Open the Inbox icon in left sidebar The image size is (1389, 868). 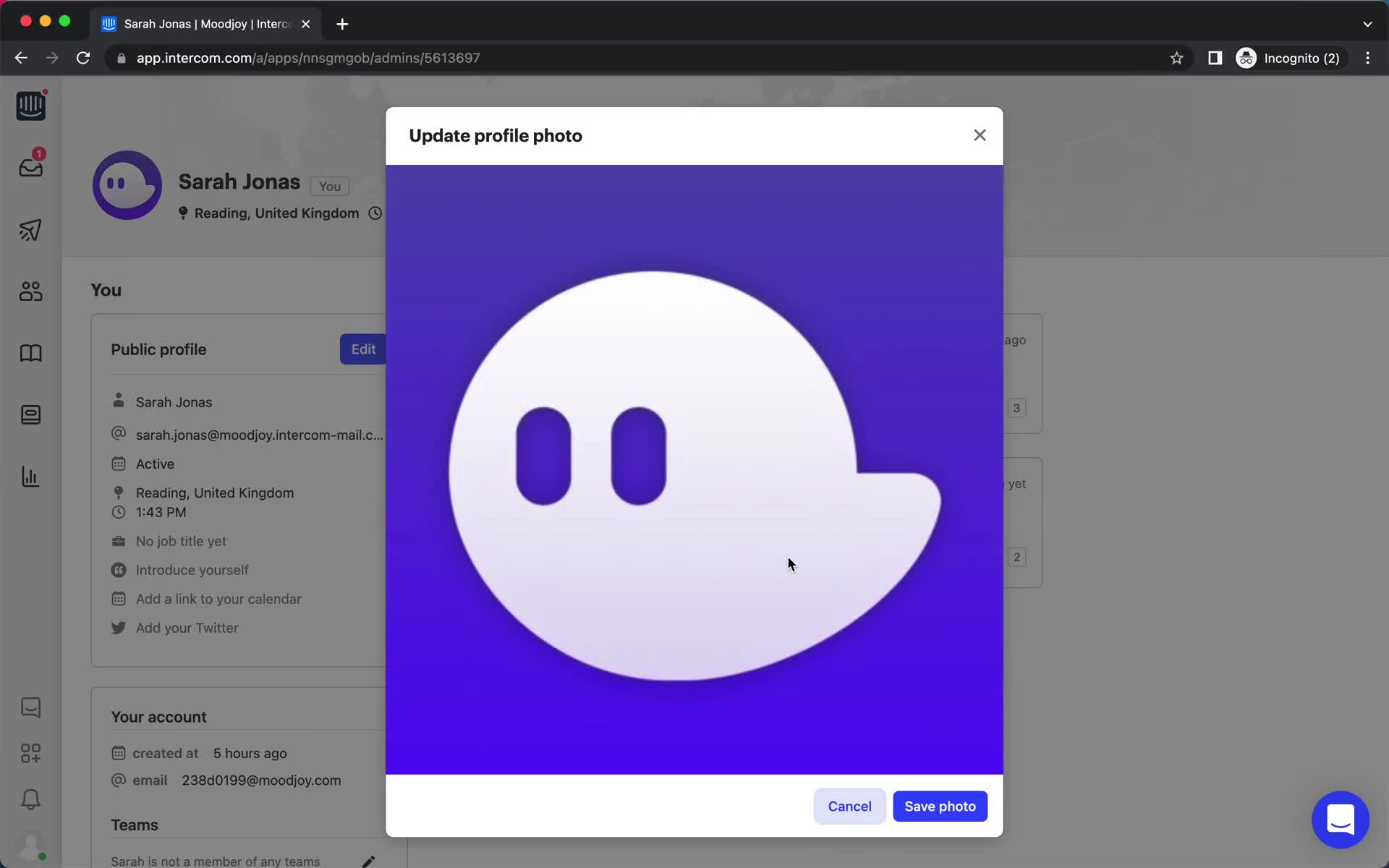coord(30,168)
